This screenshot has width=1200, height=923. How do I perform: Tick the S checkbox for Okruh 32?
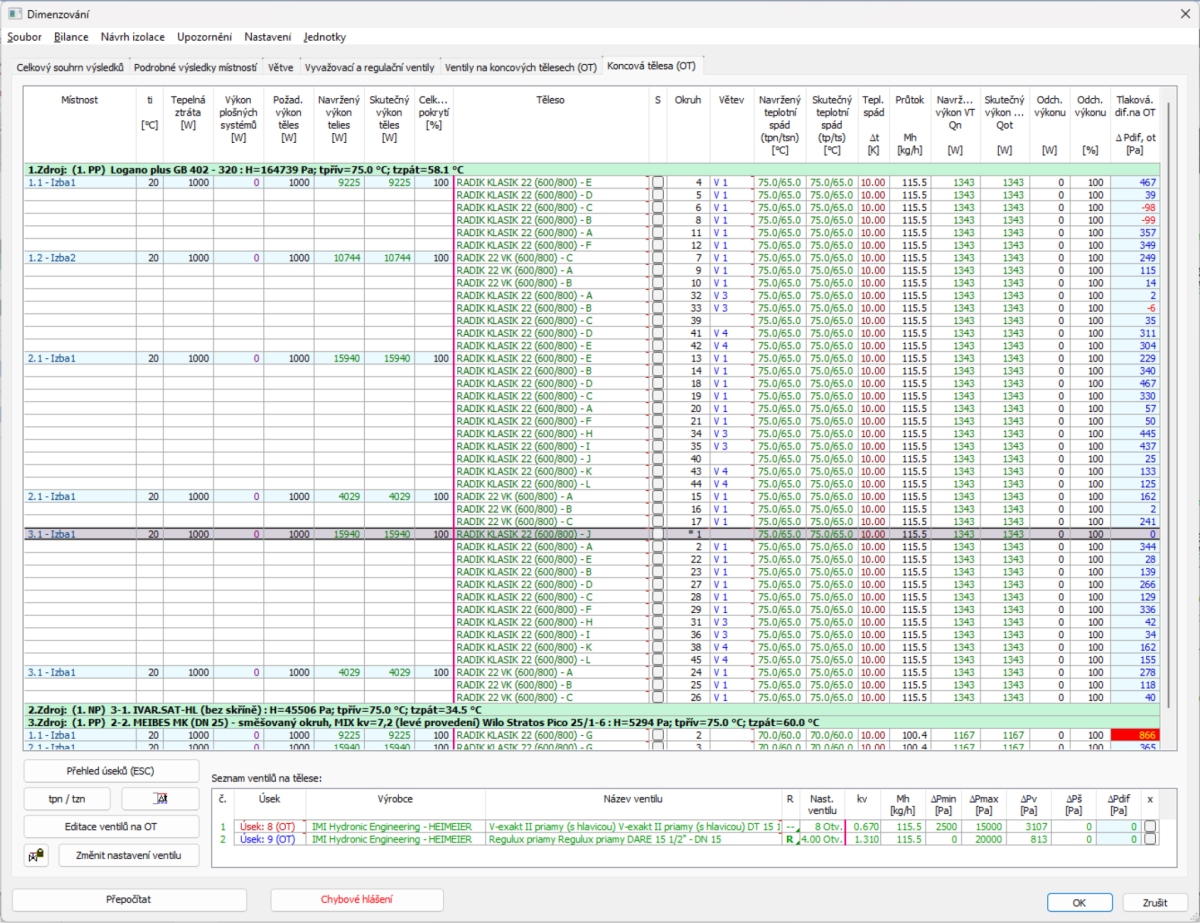tap(658, 296)
